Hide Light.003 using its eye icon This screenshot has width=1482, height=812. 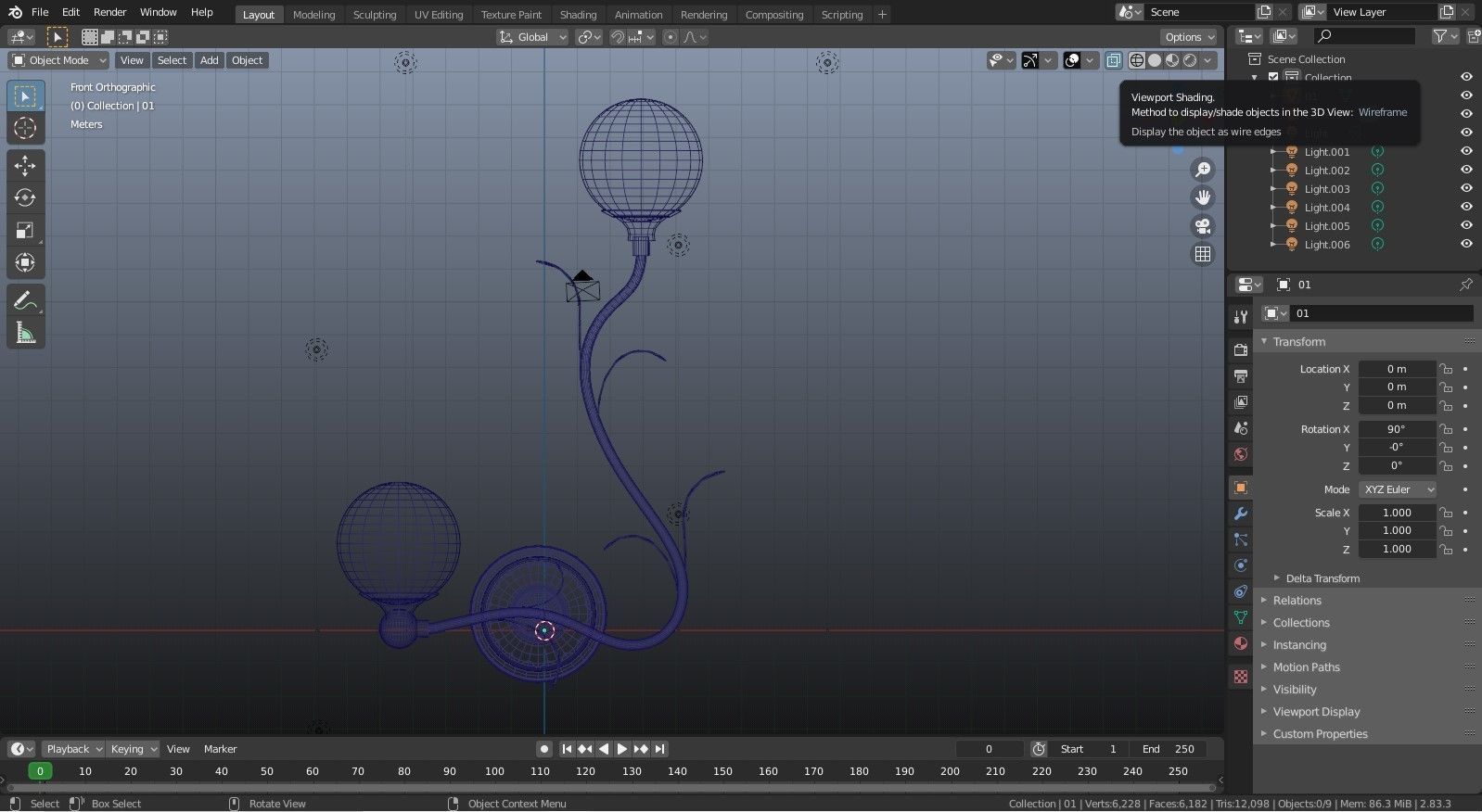[x=1466, y=188]
